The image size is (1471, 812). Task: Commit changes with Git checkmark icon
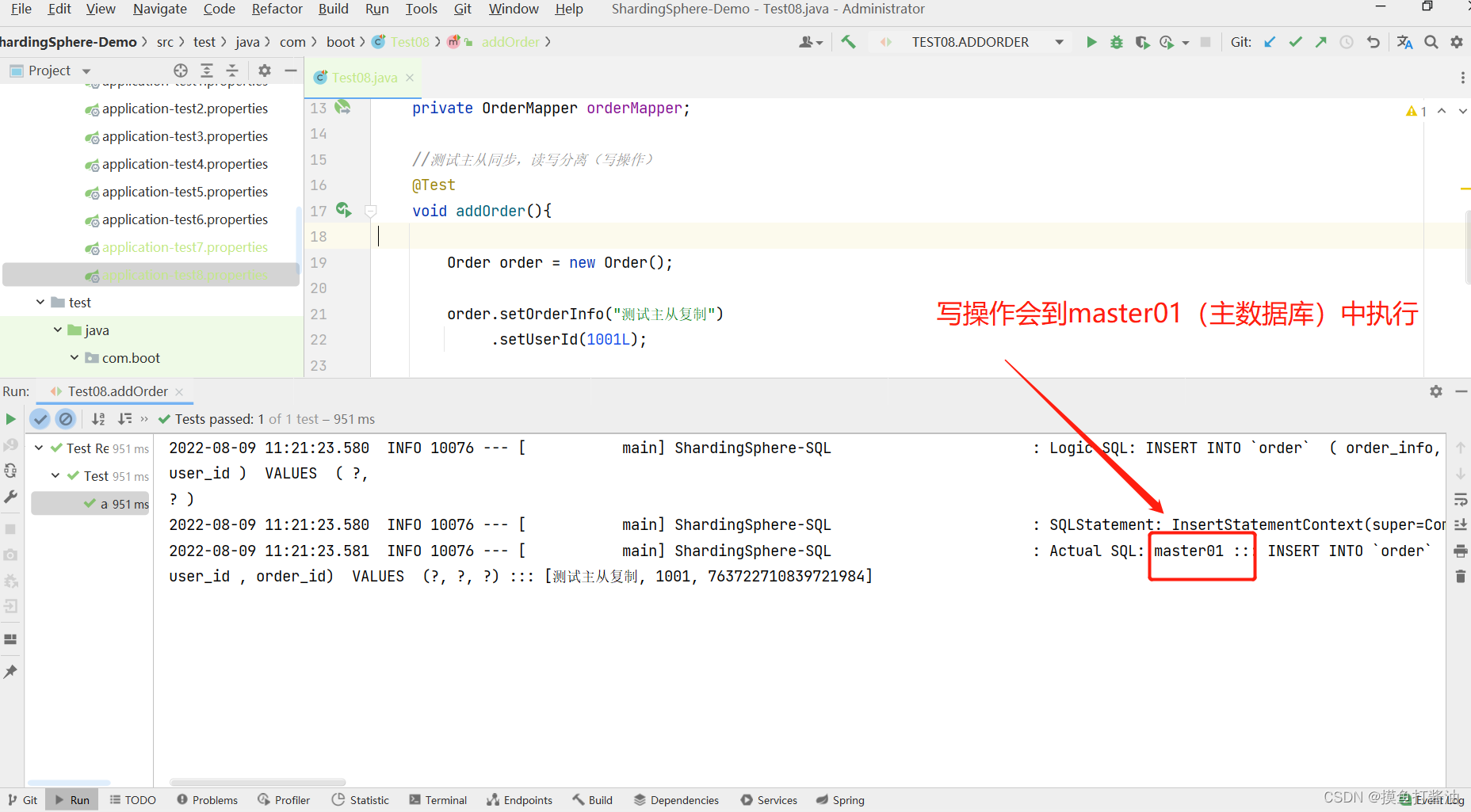(x=1296, y=42)
